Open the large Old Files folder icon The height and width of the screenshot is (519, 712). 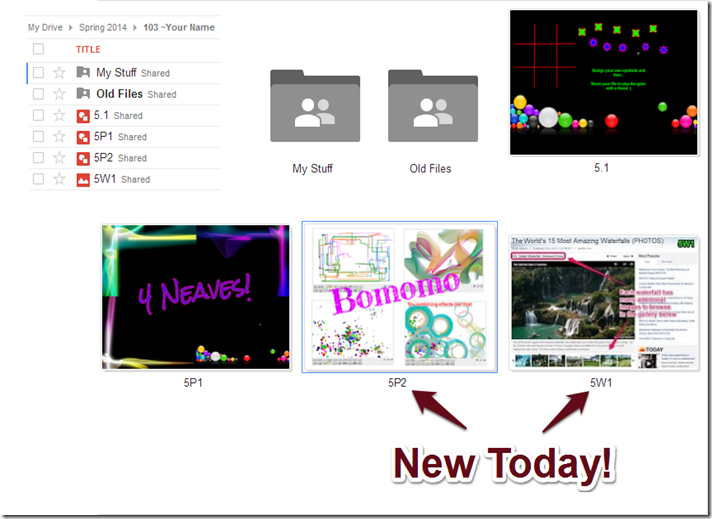pos(433,106)
